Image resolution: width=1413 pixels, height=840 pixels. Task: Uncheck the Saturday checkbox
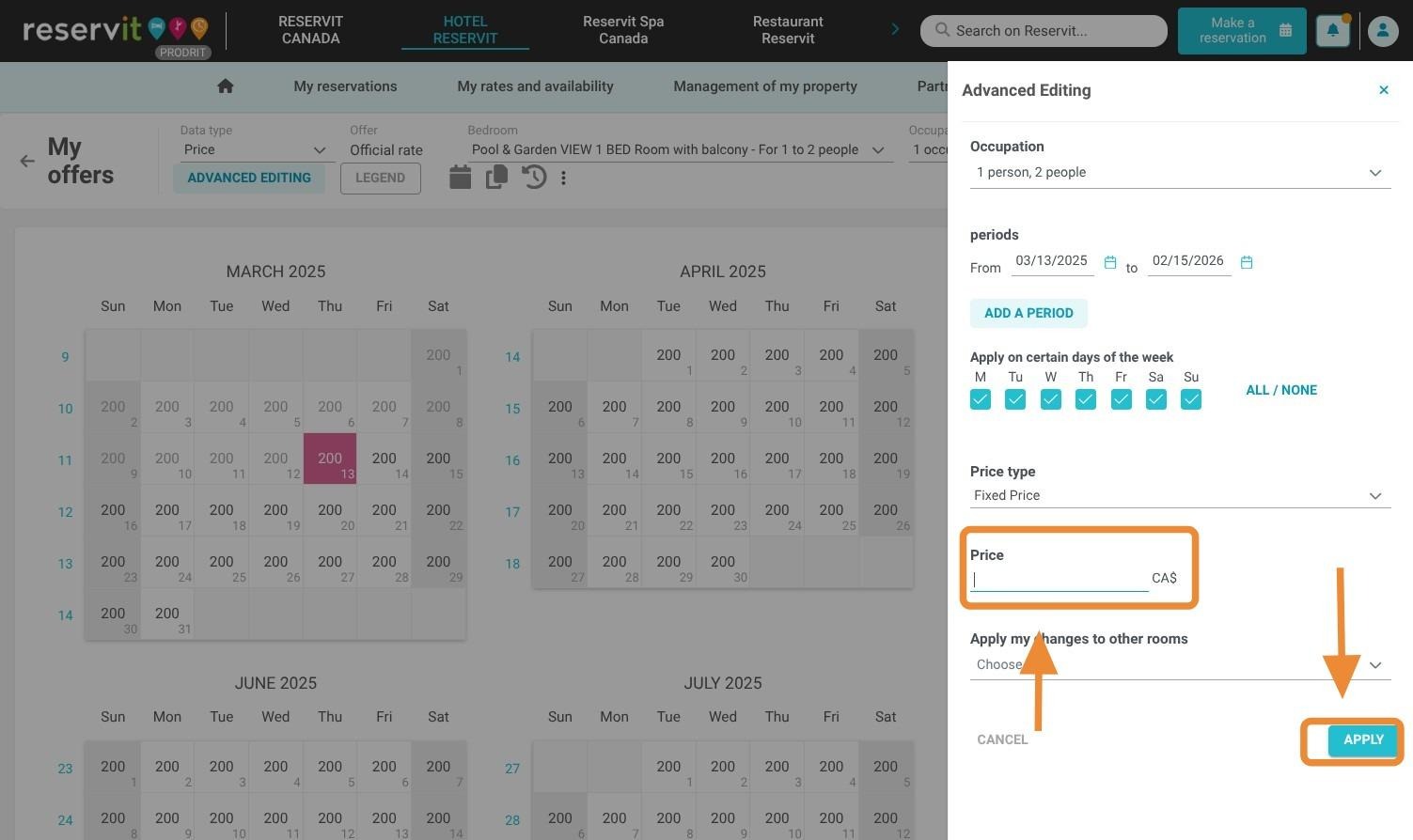tap(1156, 399)
